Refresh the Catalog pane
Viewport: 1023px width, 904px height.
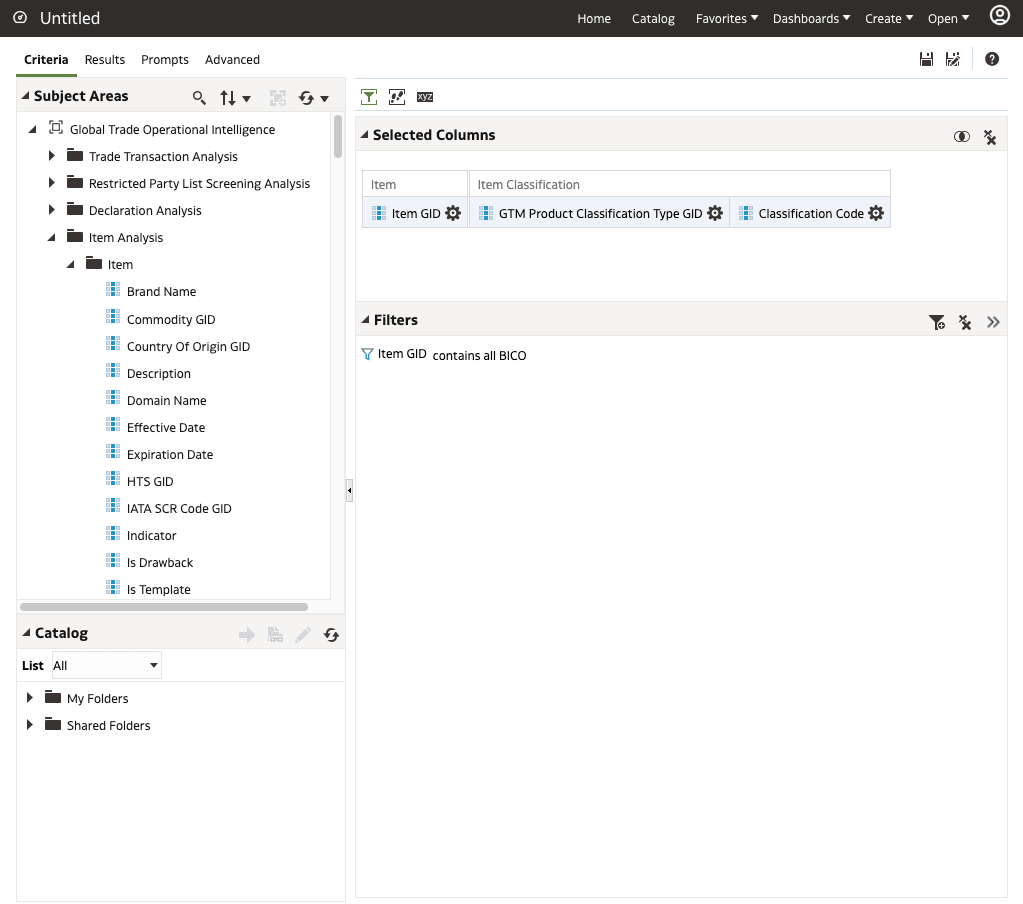click(331, 635)
